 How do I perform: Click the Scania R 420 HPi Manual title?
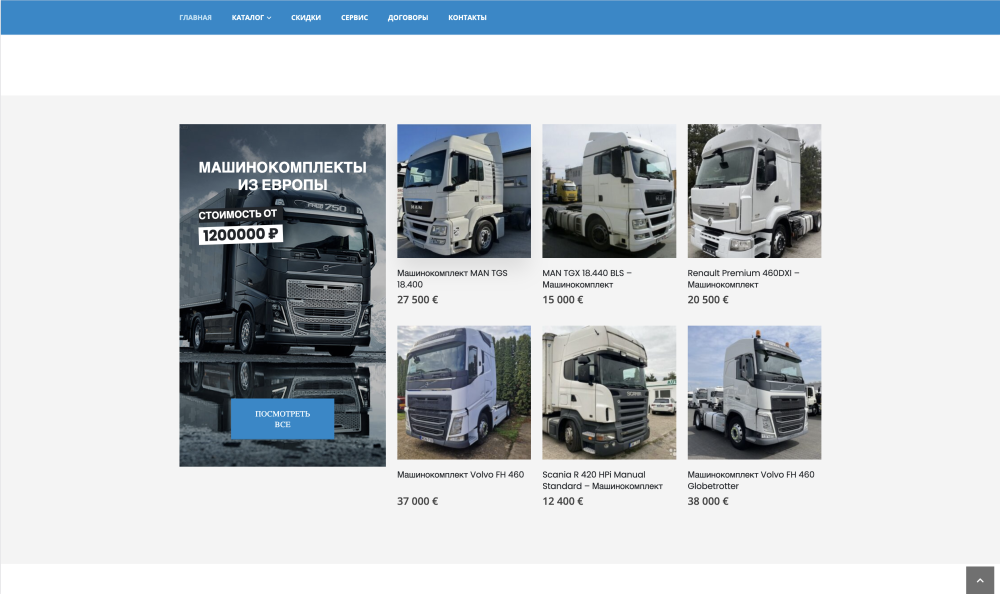coord(602,480)
